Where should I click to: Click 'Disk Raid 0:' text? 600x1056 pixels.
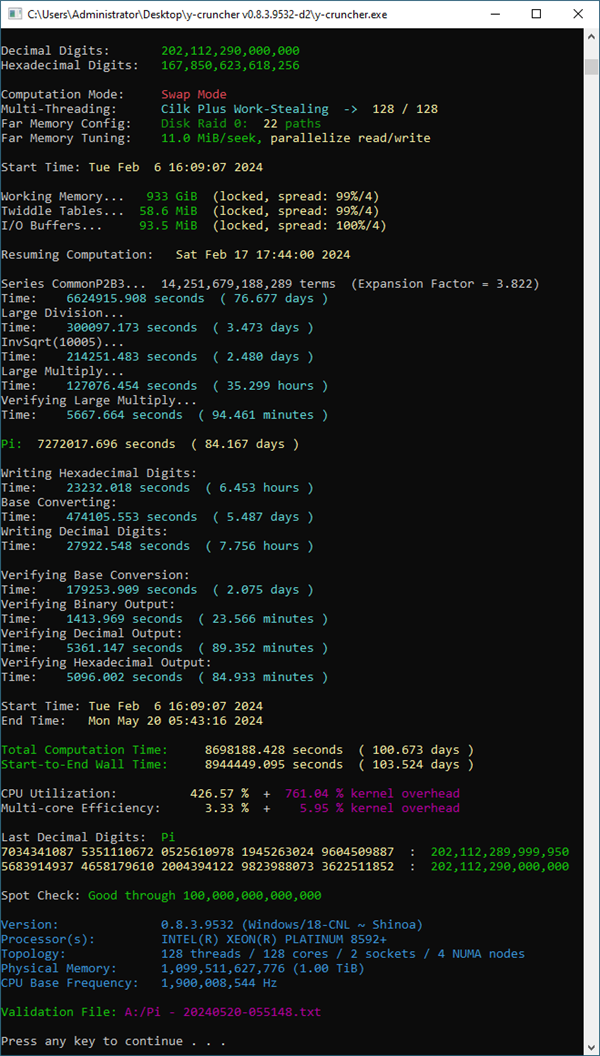pyautogui.click(x=205, y=123)
